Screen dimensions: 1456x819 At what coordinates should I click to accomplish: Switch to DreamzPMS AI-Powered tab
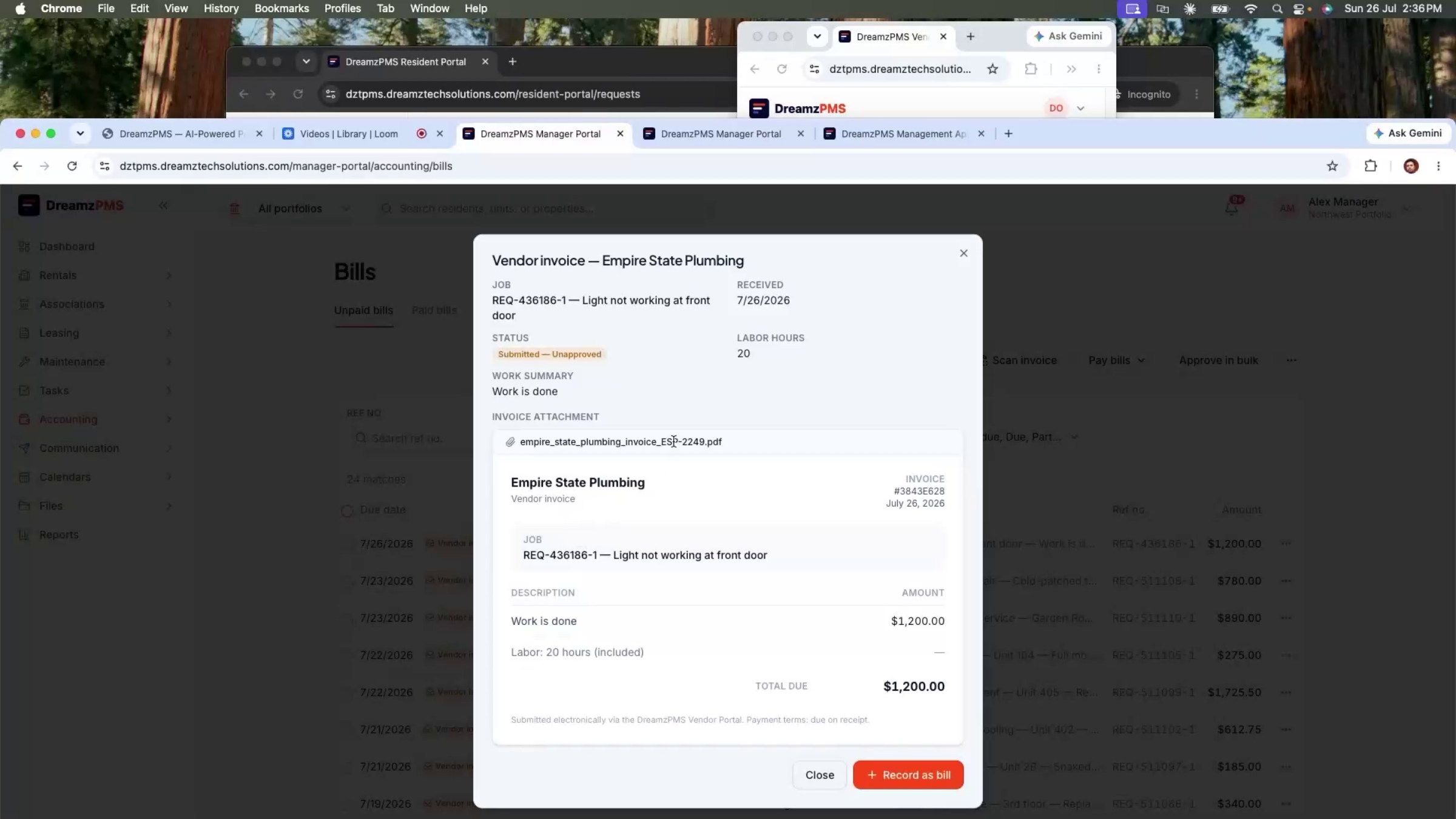[x=181, y=133]
